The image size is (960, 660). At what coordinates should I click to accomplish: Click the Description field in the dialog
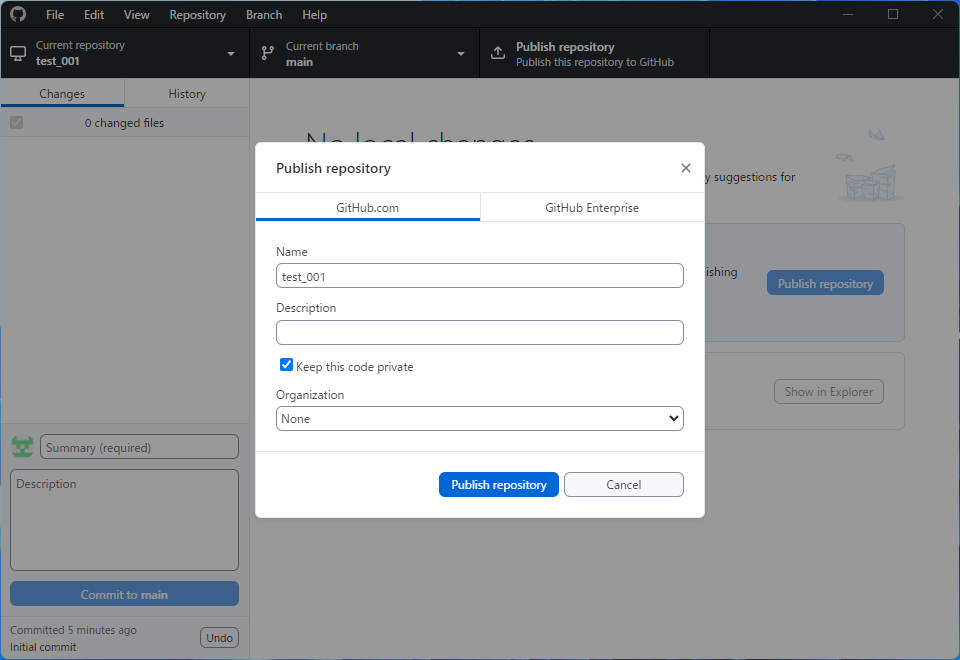479,332
